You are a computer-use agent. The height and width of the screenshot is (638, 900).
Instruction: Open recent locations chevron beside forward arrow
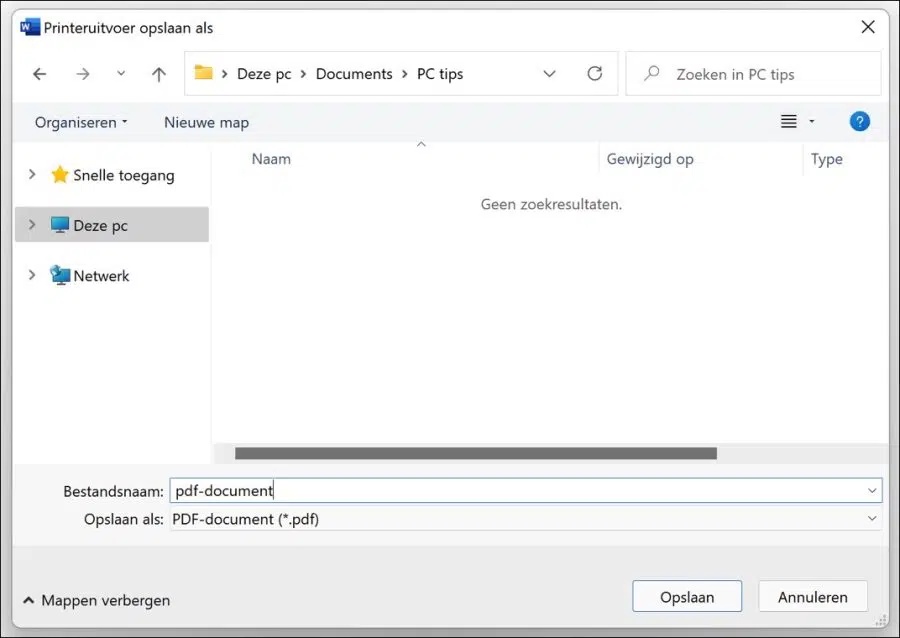121,73
